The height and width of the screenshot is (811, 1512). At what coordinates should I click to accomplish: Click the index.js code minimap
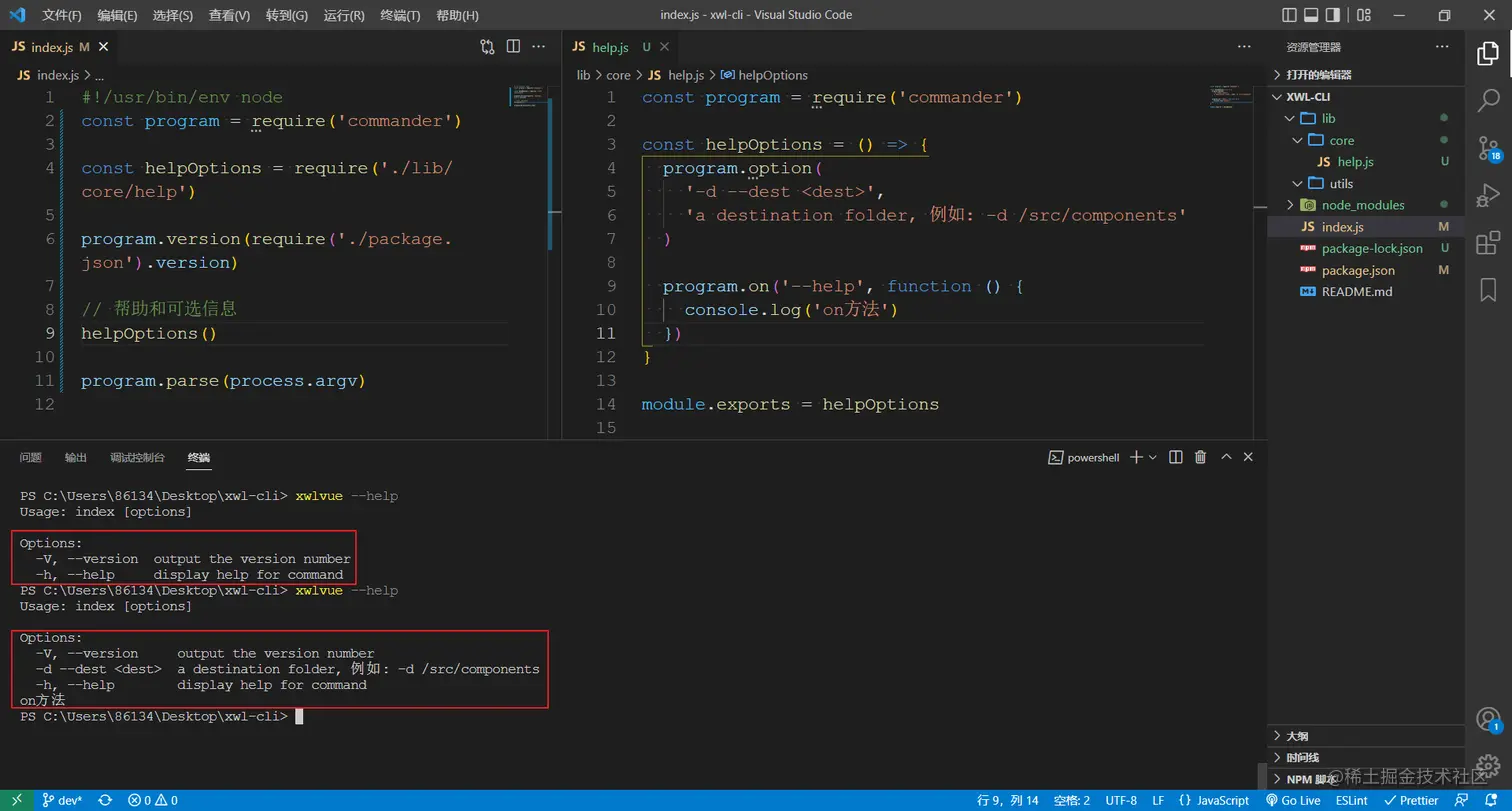pos(526,98)
